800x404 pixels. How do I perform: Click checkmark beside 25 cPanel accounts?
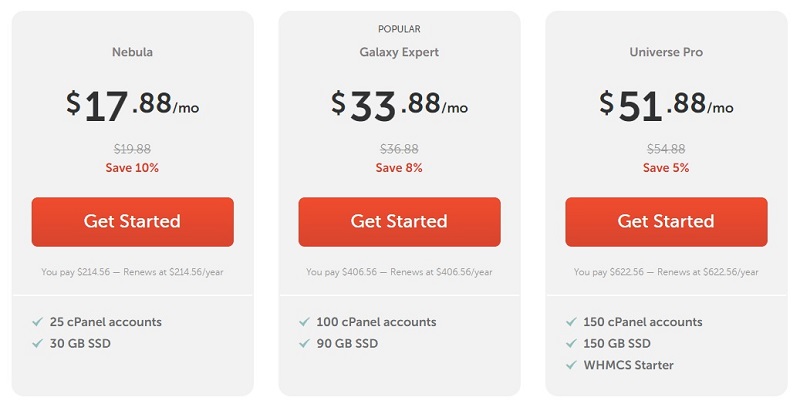[38, 322]
